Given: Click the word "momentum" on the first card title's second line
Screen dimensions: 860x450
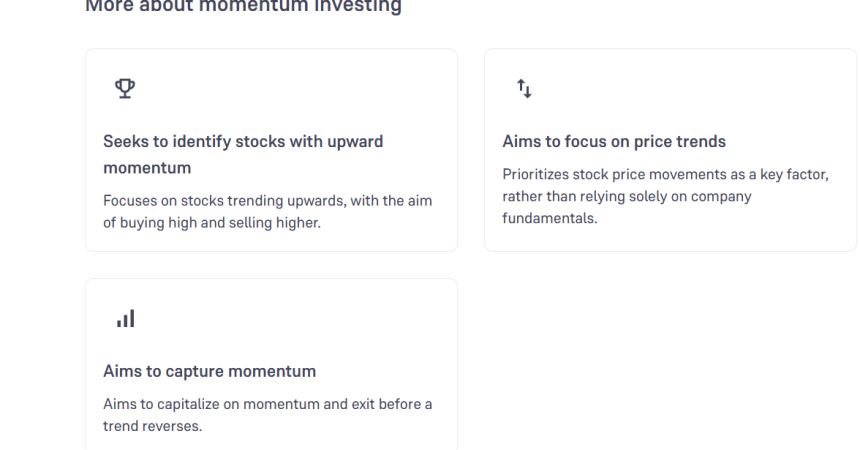Looking at the screenshot, I should (x=147, y=168).
